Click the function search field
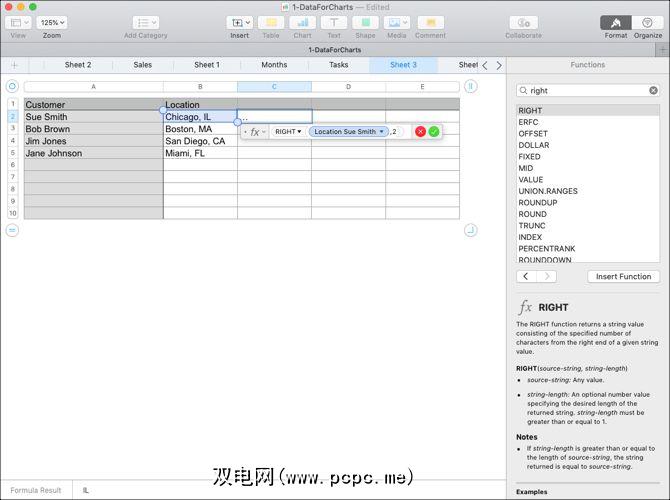670x500 pixels. click(x=587, y=90)
